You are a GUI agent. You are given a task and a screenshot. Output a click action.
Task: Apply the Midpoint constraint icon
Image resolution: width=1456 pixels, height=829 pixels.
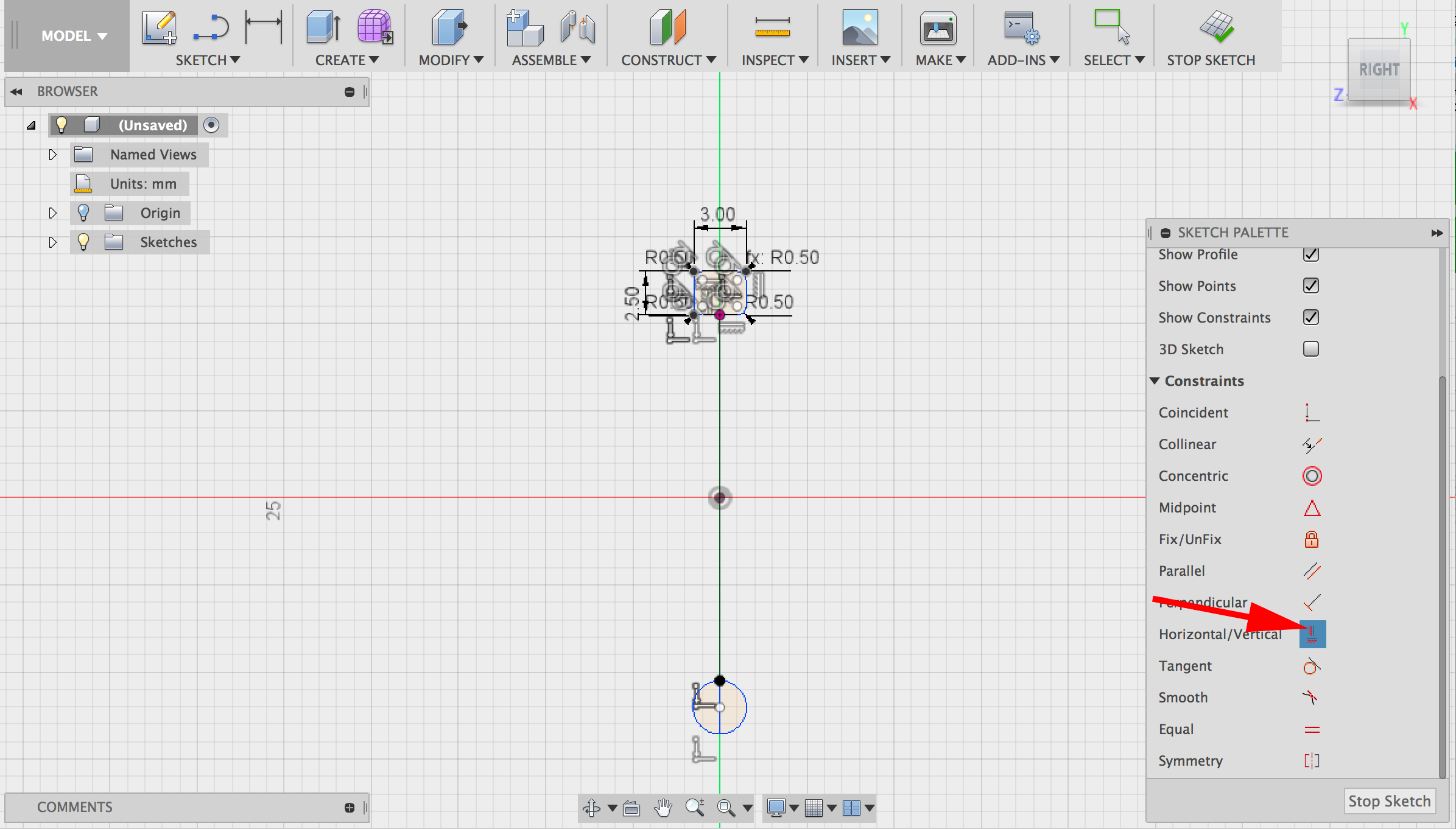tap(1312, 508)
